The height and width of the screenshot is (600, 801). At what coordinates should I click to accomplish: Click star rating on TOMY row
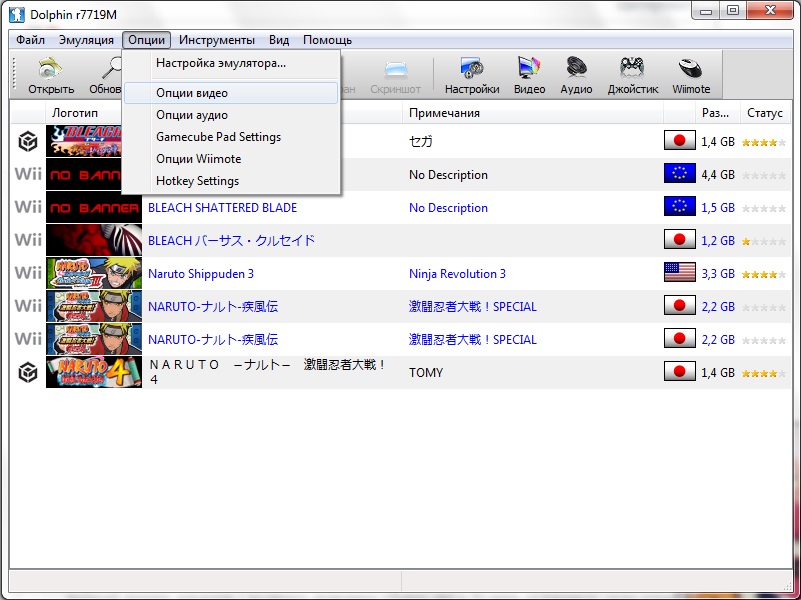click(764, 373)
